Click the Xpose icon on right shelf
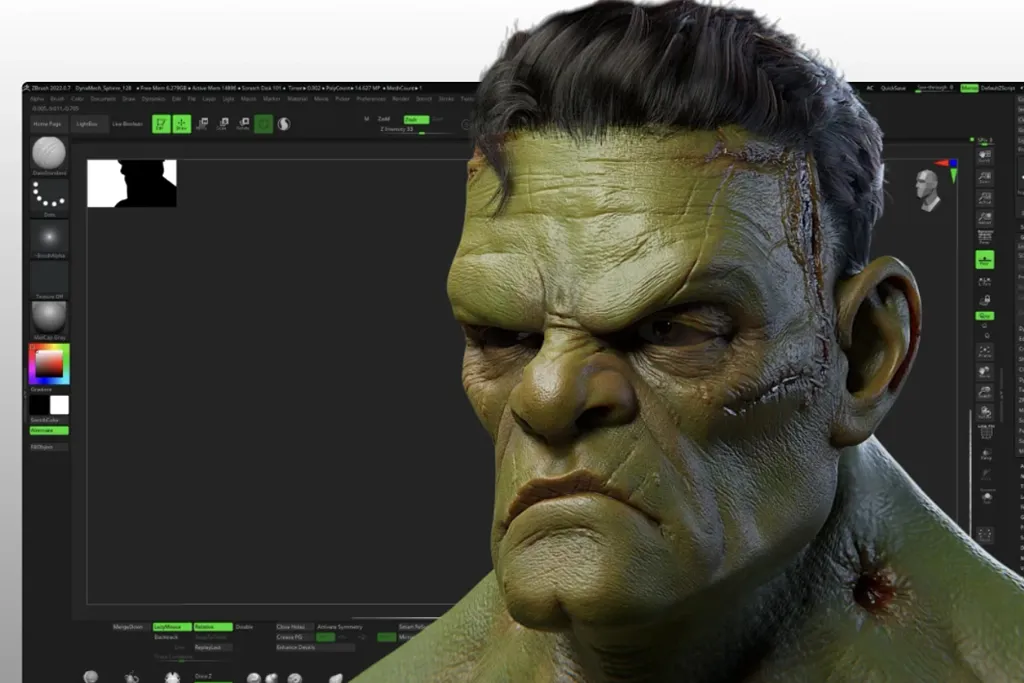Image resolution: width=1024 pixels, height=683 pixels. coord(985,535)
